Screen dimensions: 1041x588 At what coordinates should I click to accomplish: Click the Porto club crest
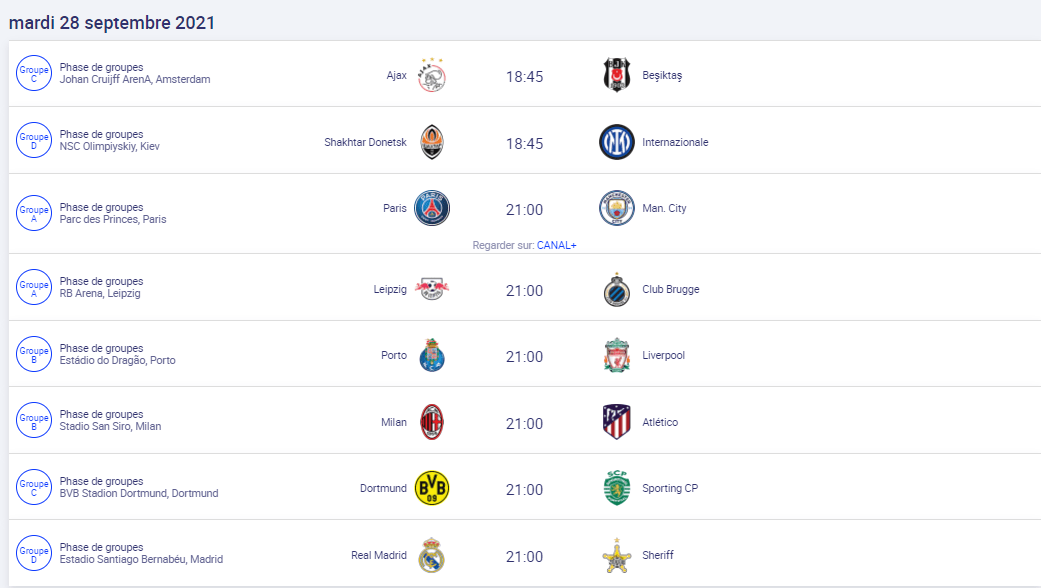point(432,355)
